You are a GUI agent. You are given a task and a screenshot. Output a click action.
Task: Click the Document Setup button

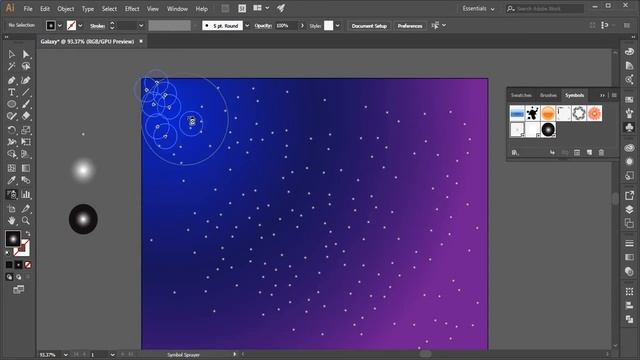pyautogui.click(x=369, y=26)
